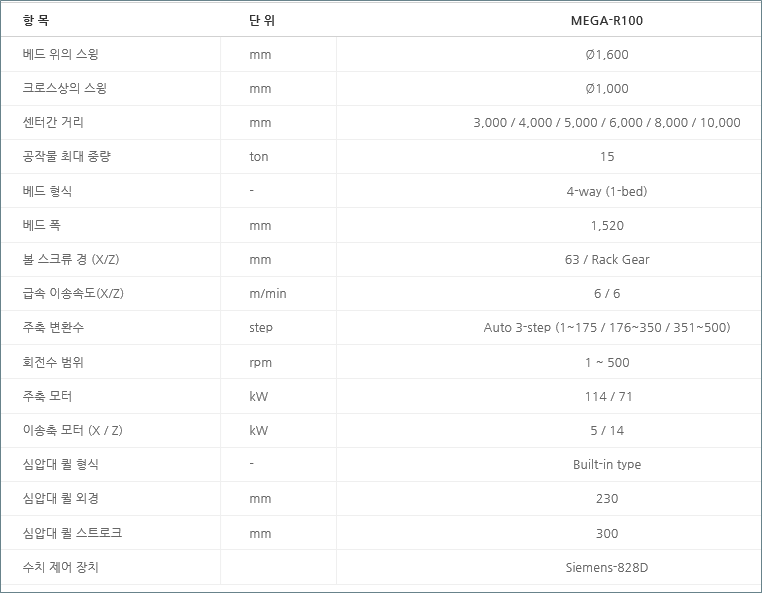
Task: Click the ton unit cell
Action: tap(259, 157)
